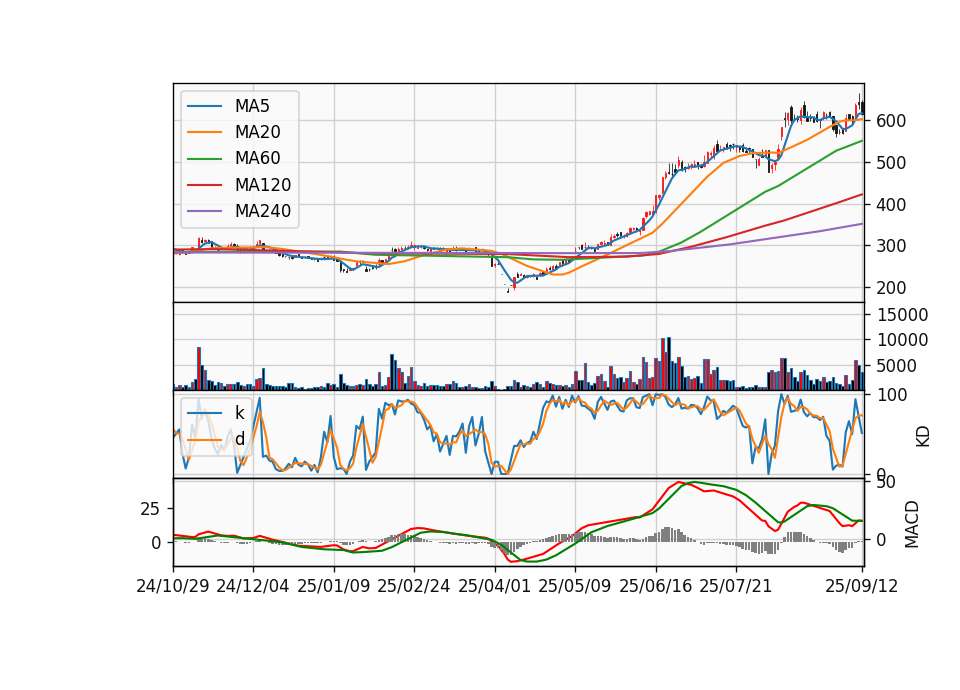Click the 25/02/24 date axis label
The width and height of the screenshot is (960, 690).
coord(414,586)
